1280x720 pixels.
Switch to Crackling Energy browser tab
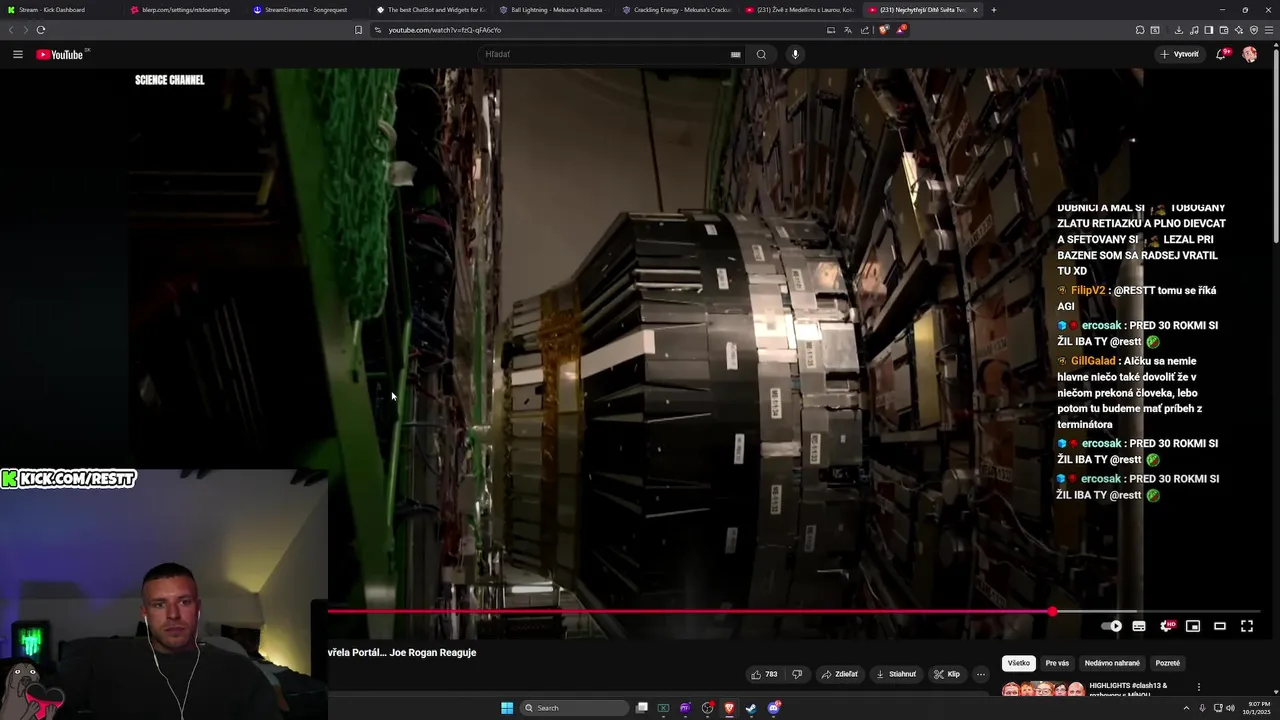coord(677,10)
